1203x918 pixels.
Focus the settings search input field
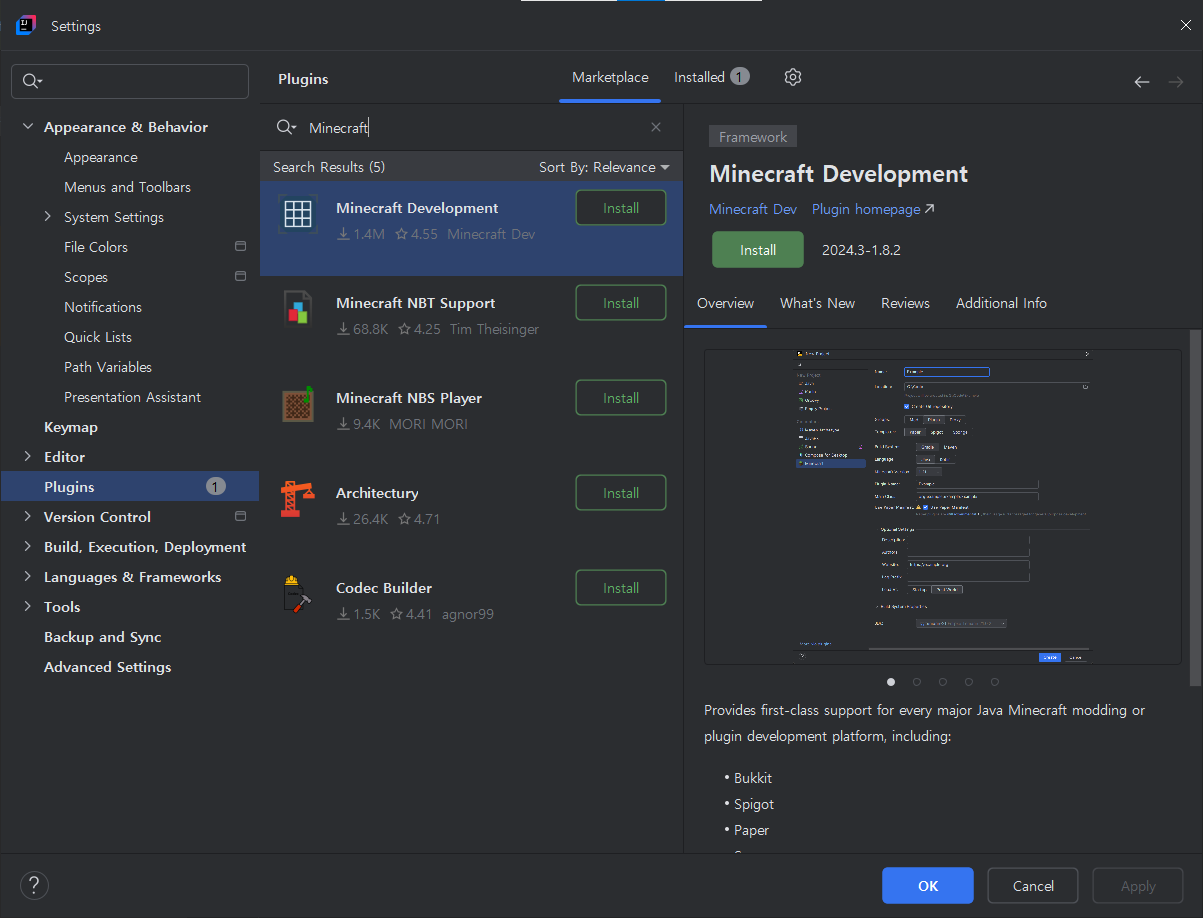(130, 81)
